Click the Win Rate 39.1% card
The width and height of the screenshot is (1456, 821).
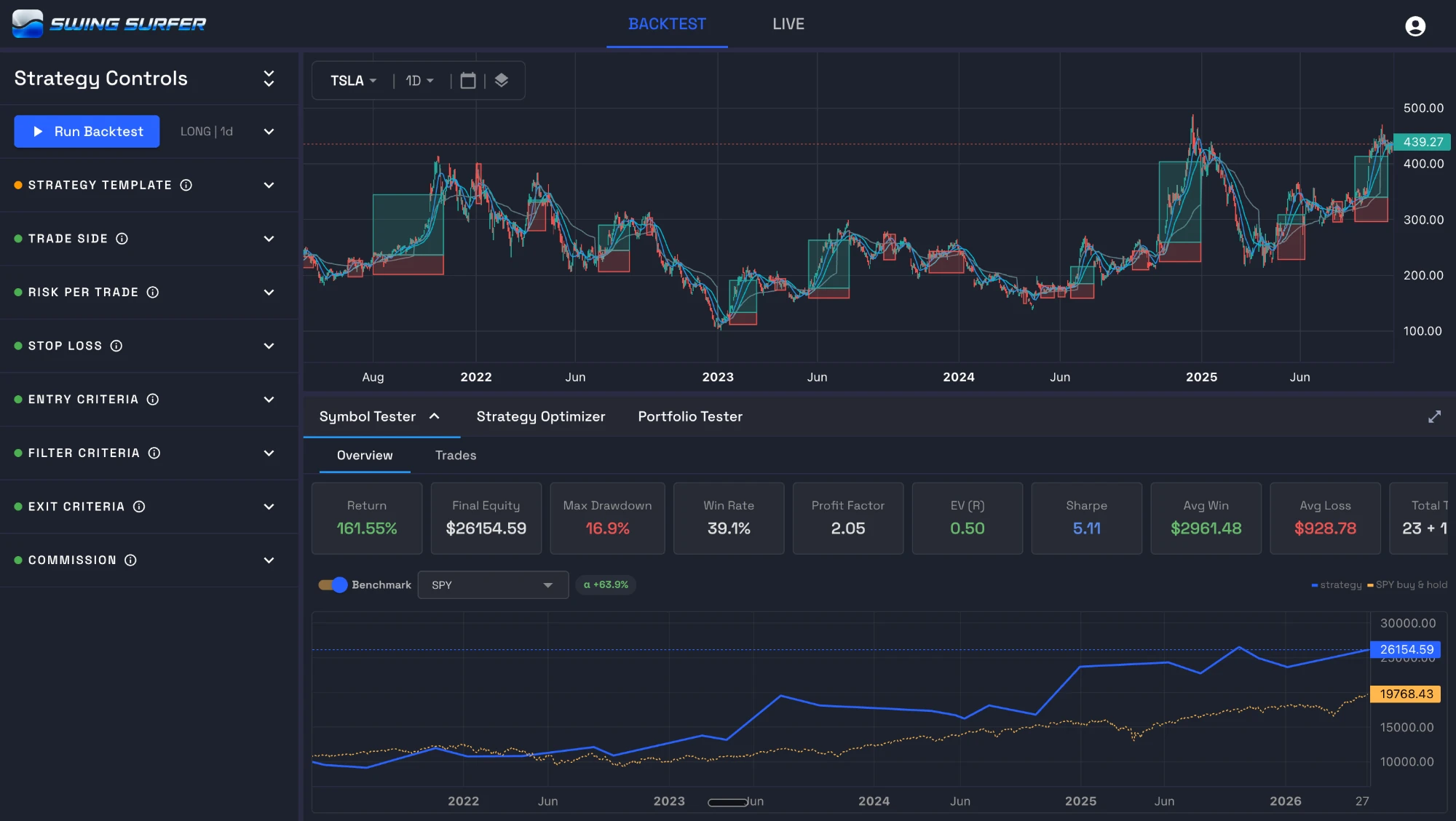point(729,518)
